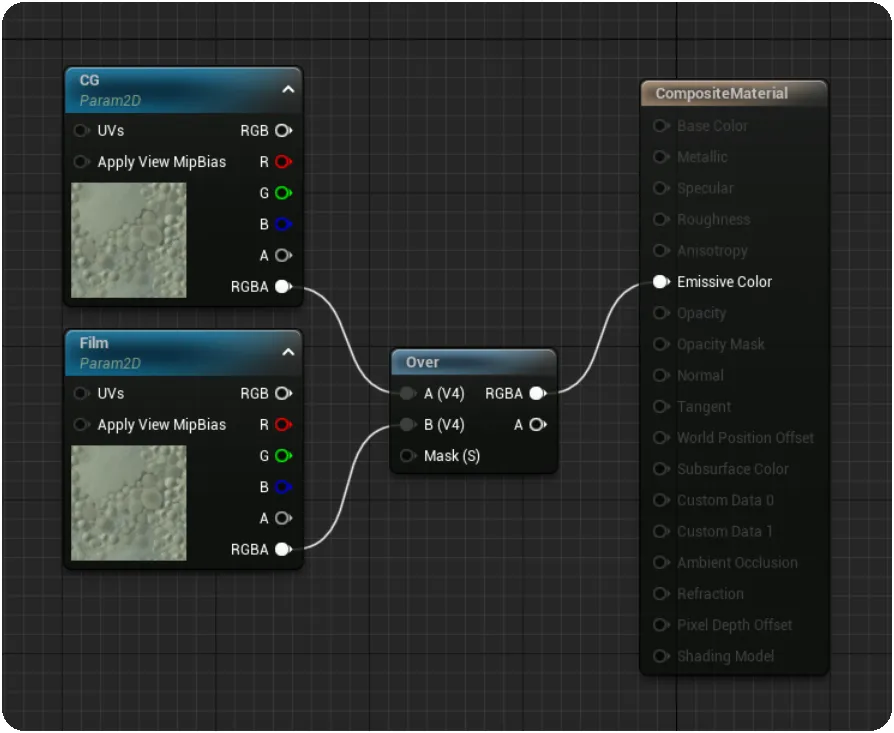Click the Over node RGBA output pin

point(538,393)
